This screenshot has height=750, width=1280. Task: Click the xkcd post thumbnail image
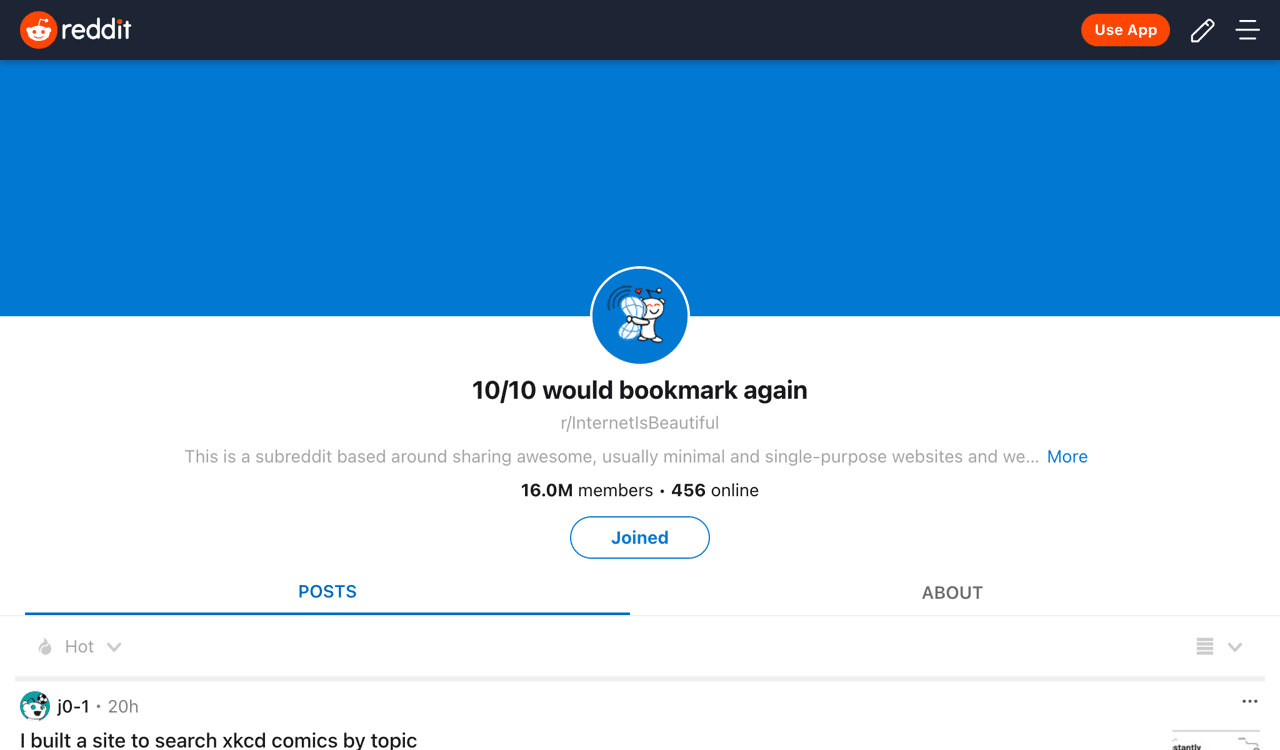[1216, 740]
